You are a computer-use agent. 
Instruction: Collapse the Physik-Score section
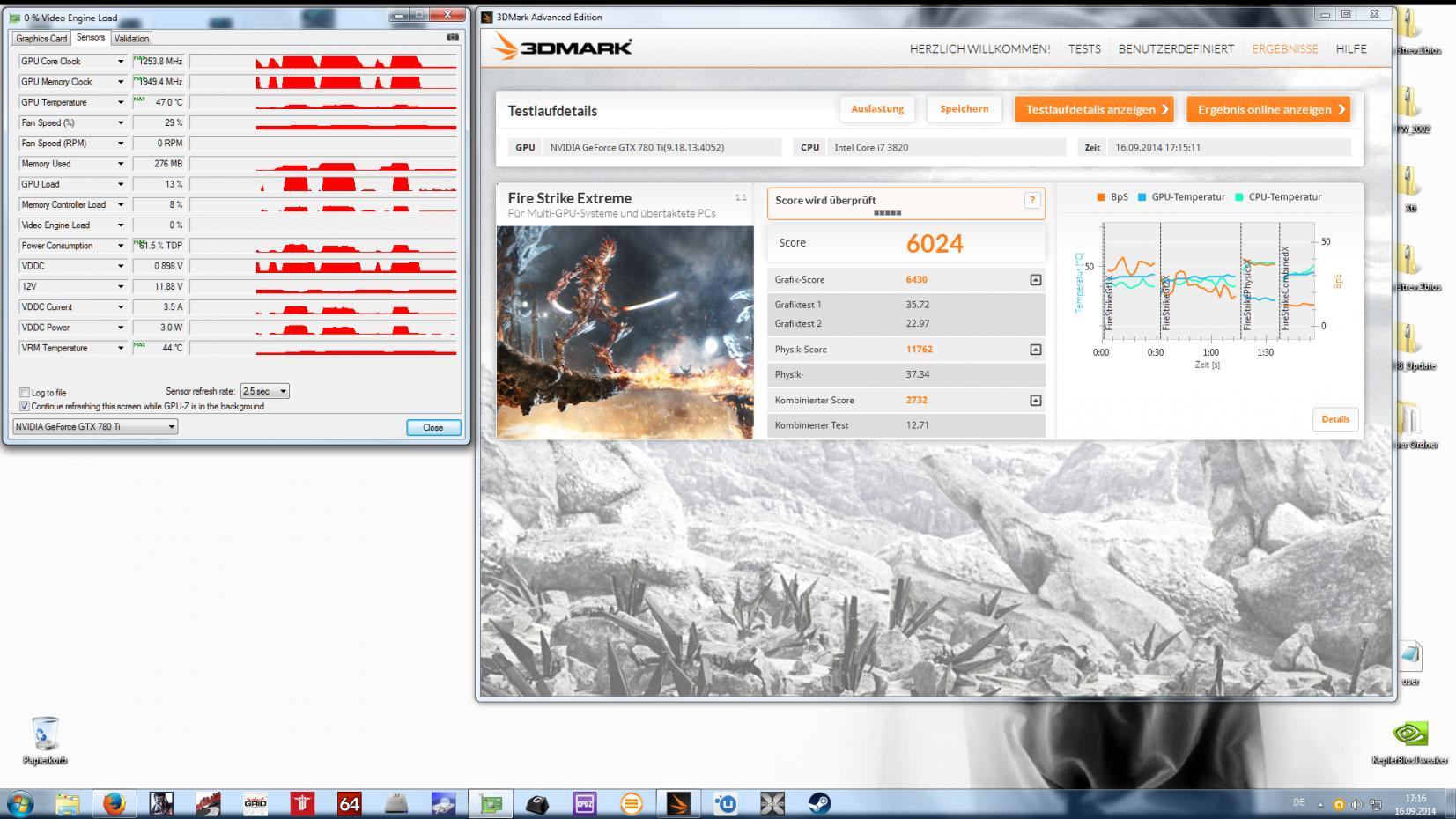(x=1036, y=350)
